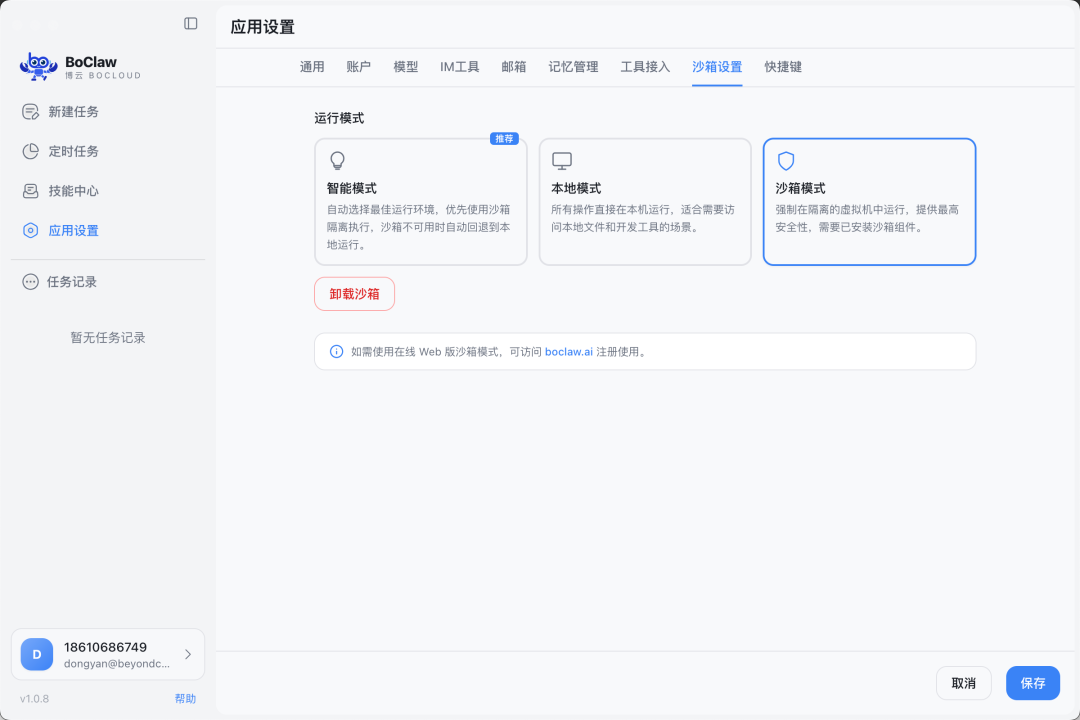The image size is (1080, 720).
Task: Switch to the 模型 settings tab
Action: (406, 67)
